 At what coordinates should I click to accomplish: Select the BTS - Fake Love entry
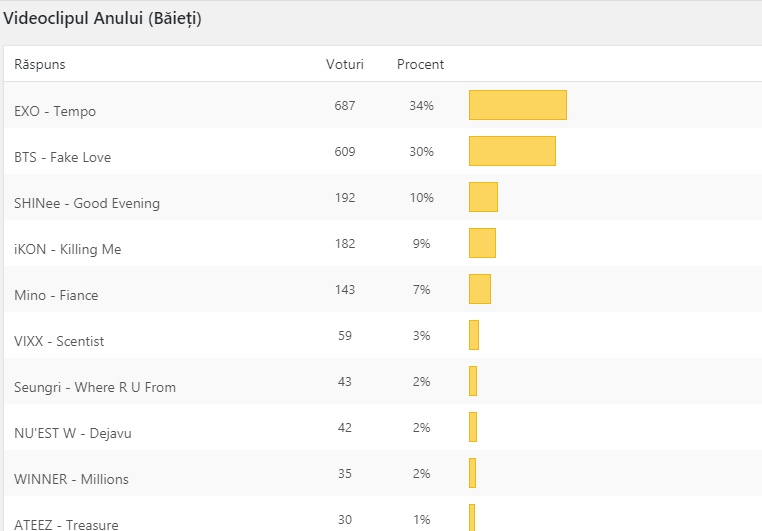(62, 157)
